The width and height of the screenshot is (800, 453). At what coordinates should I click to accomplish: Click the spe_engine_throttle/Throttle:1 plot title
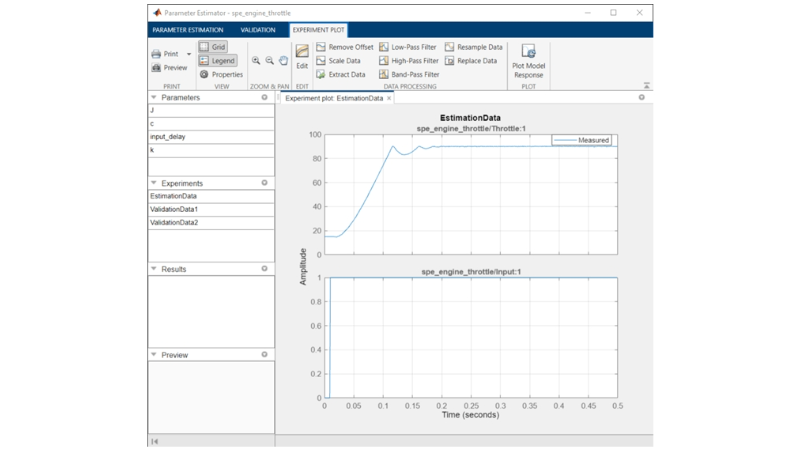pyautogui.click(x=471, y=129)
